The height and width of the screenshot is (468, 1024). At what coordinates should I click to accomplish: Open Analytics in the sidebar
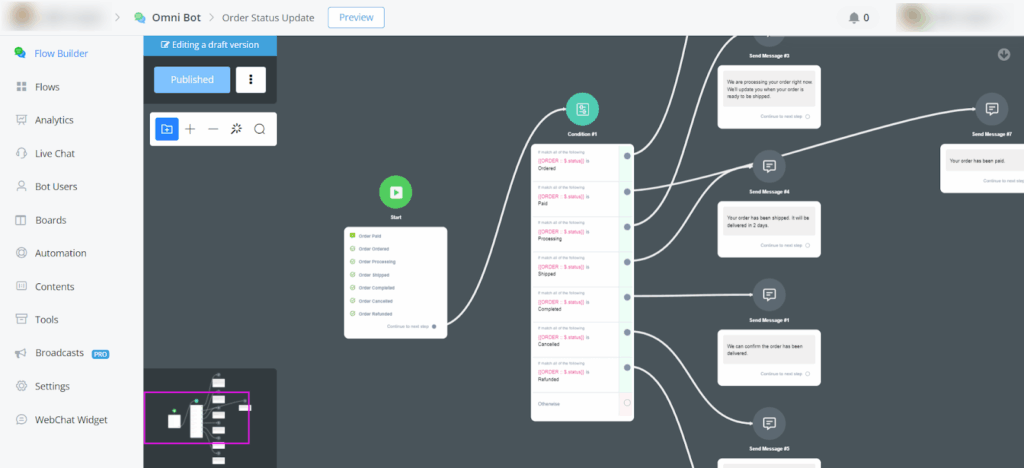tap(54, 120)
